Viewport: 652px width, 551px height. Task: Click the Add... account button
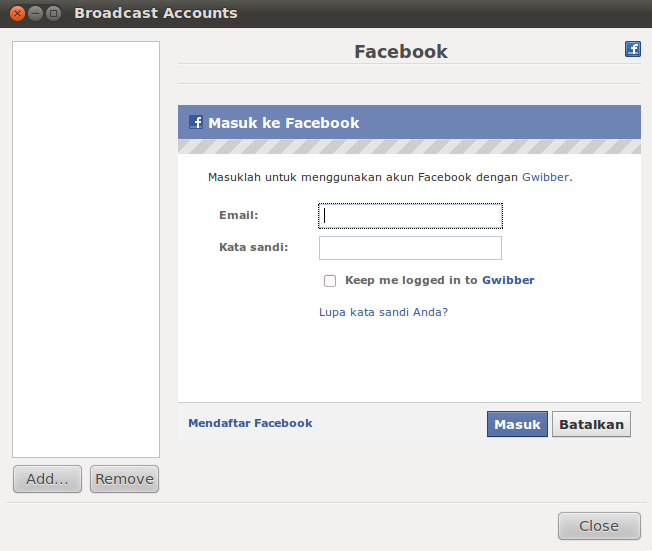(x=47, y=479)
